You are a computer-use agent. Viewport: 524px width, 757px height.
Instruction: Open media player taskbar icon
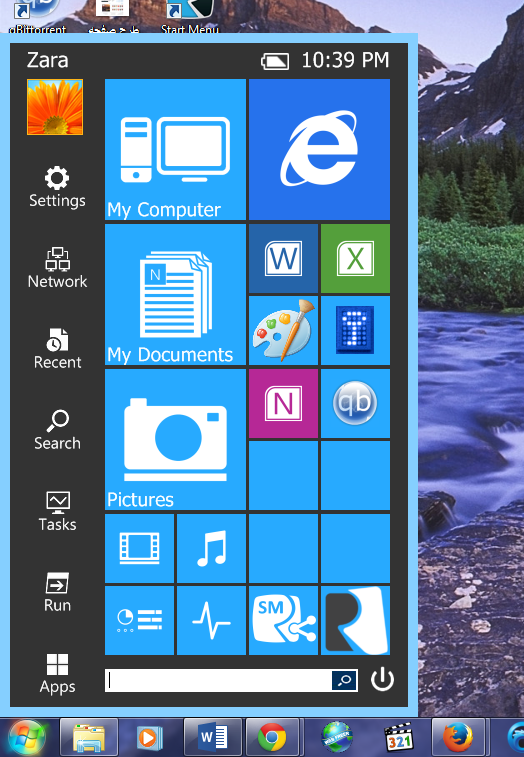pos(150,738)
